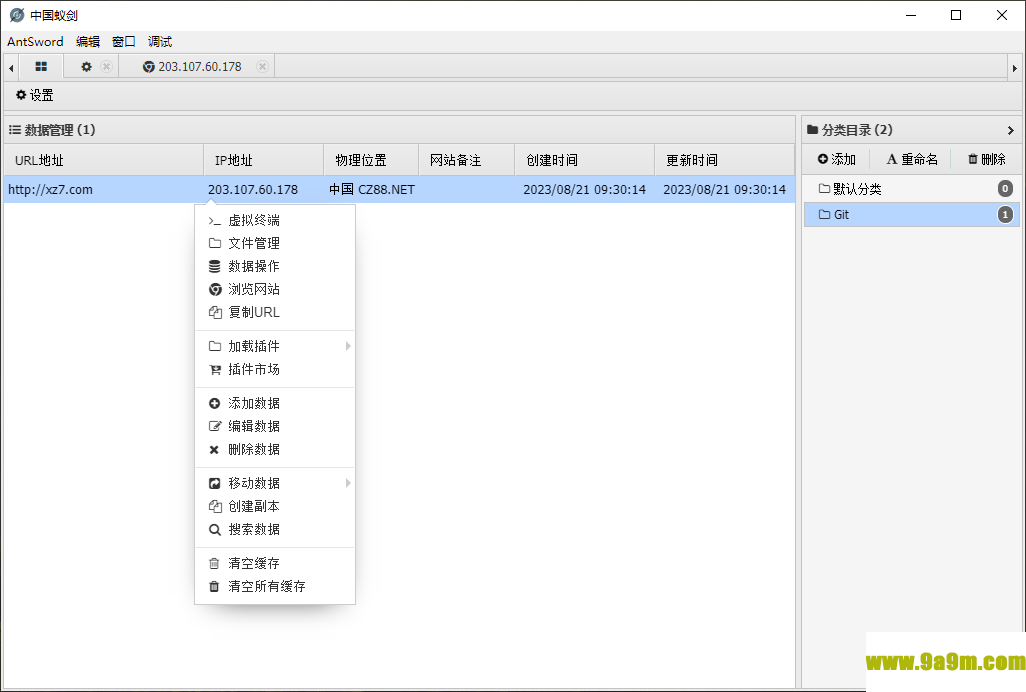Viewport: 1026px width, 692px height.
Task: Select 编辑数据 in the context menu
Action: (x=275, y=426)
